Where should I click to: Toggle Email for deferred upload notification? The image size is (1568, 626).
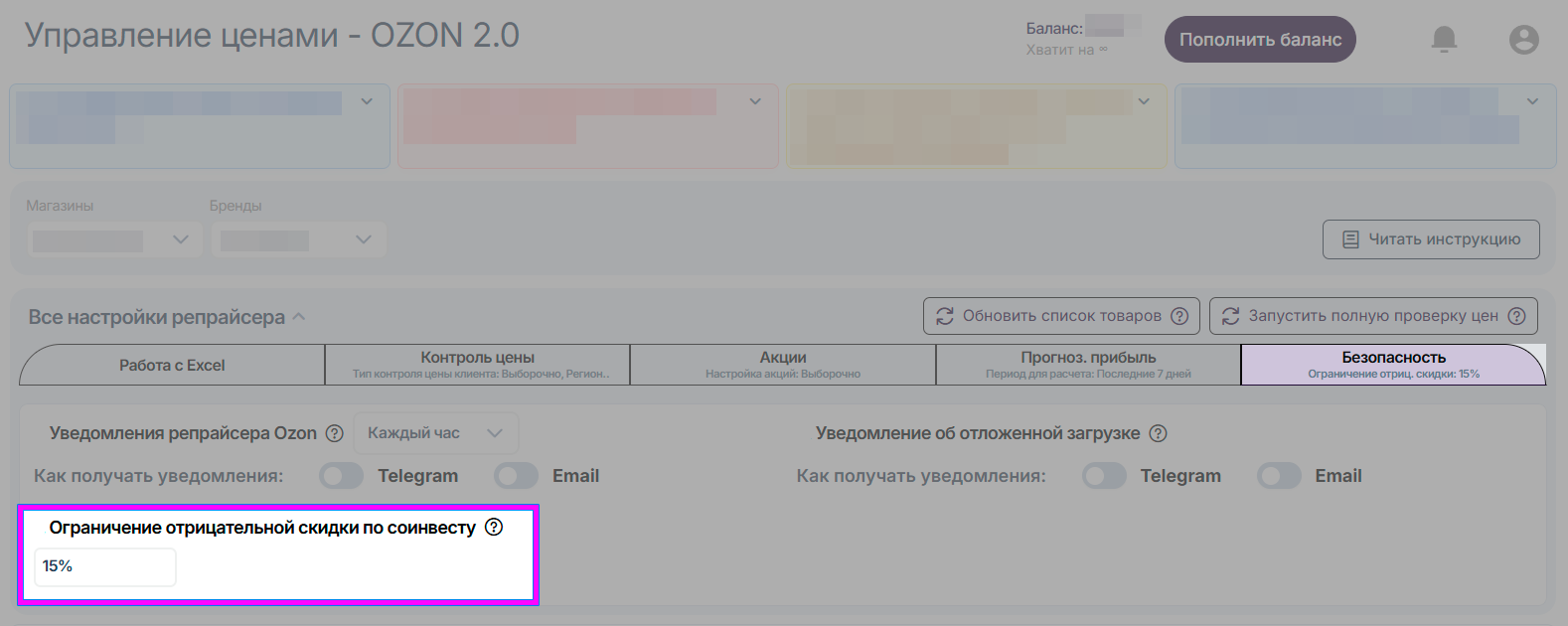[x=1279, y=476]
